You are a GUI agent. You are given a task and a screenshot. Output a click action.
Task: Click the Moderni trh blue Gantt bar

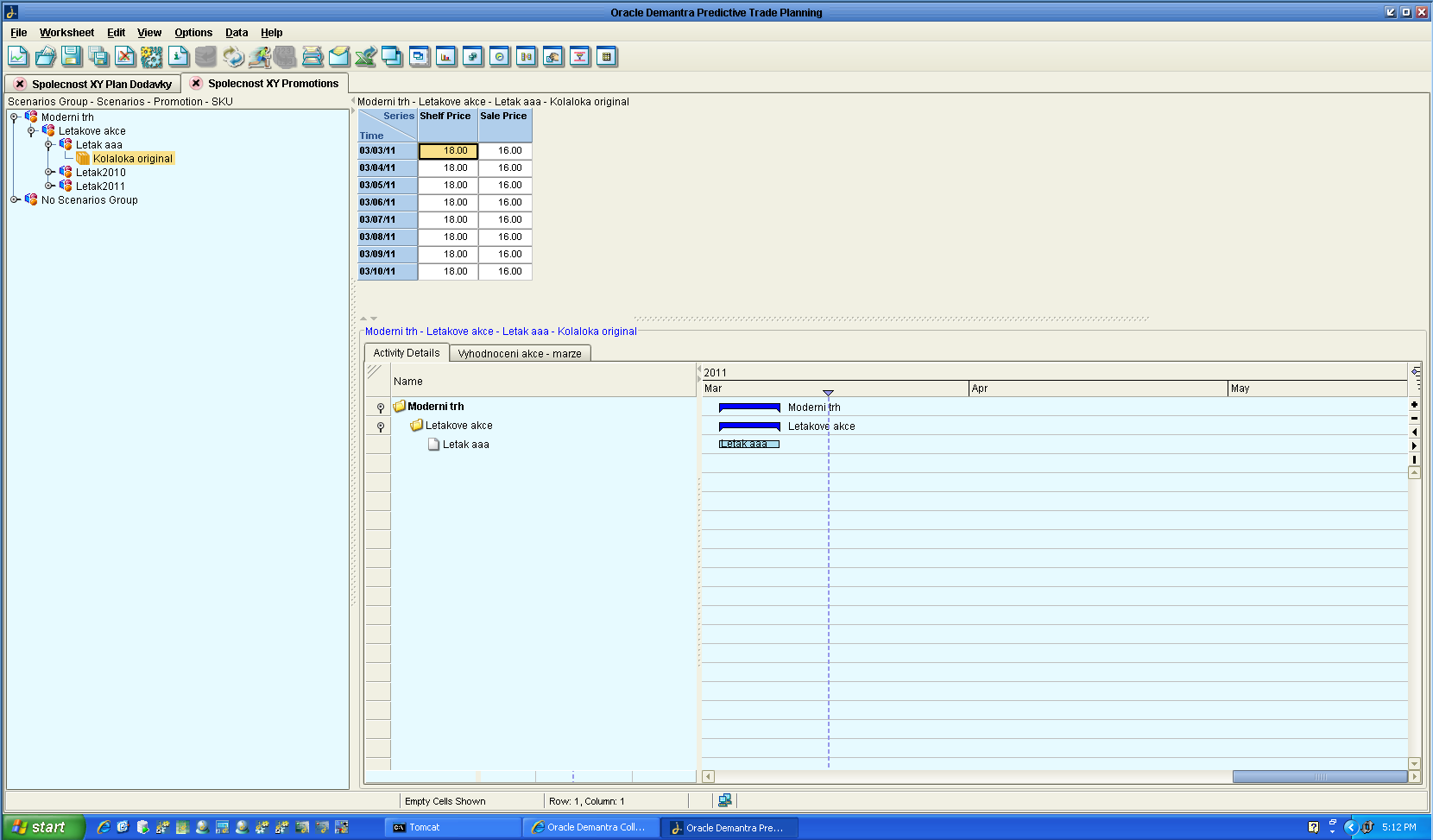749,407
